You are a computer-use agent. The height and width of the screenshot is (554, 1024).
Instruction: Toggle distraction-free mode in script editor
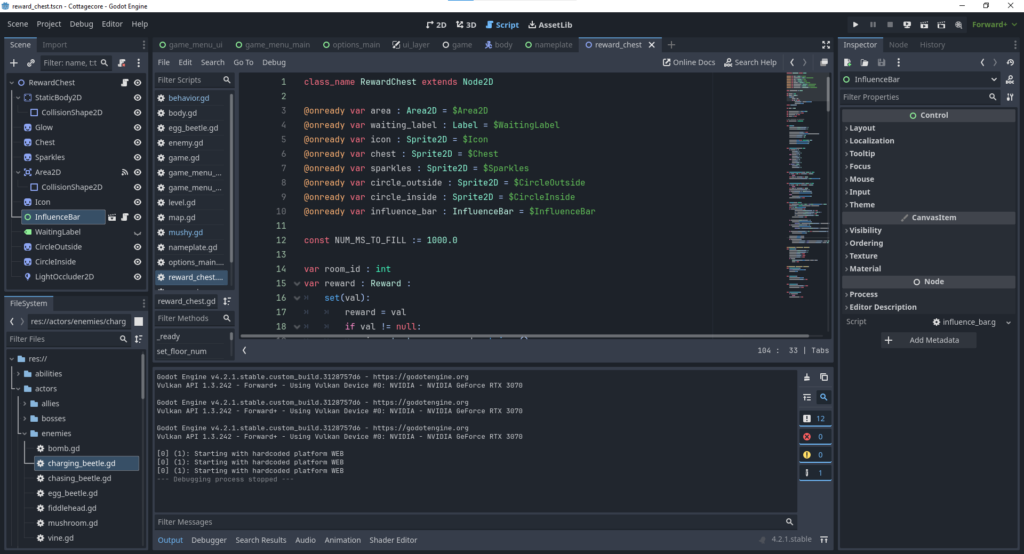(x=825, y=44)
